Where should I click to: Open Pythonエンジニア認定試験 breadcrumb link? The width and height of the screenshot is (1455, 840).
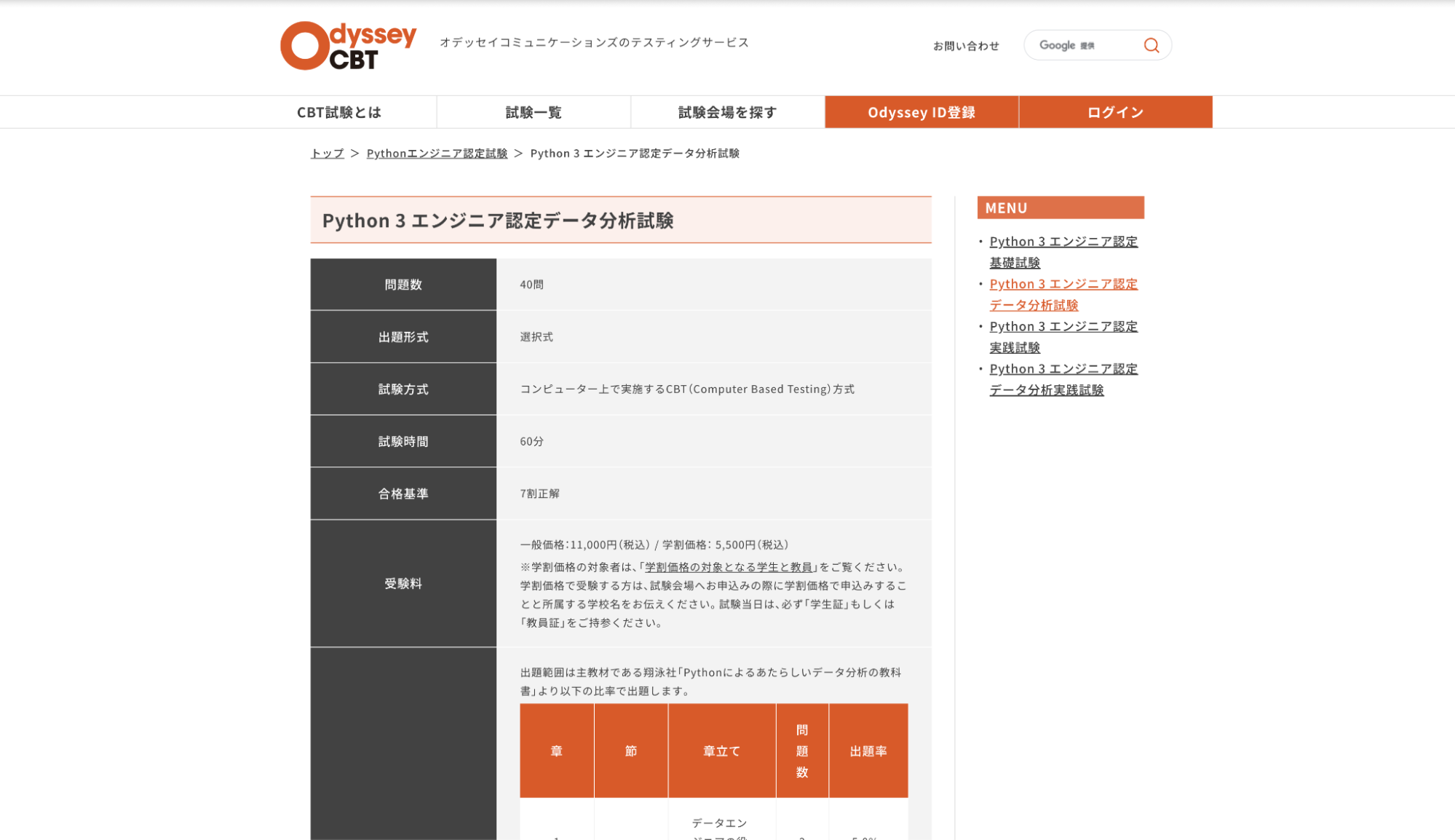tap(437, 154)
